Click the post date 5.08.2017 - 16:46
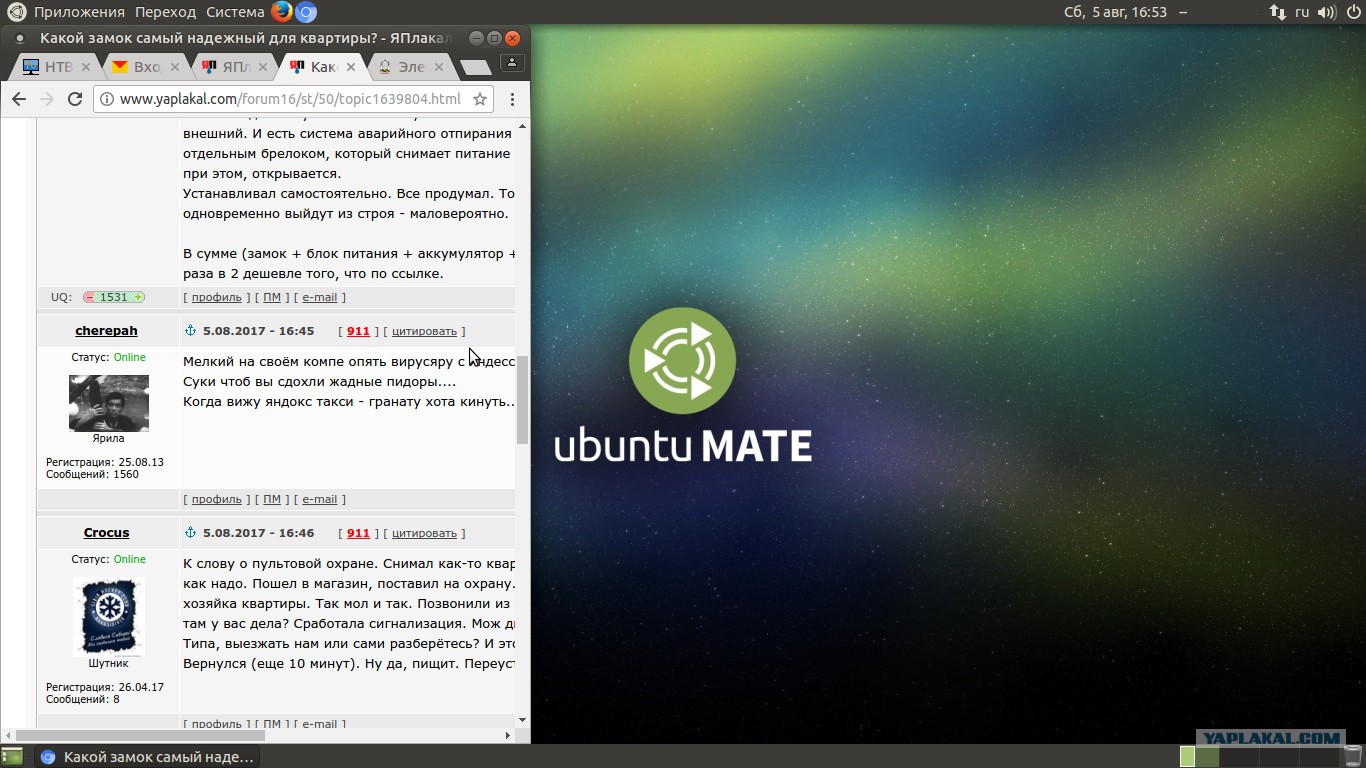The height and width of the screenshot is (768, 1366). pyautogui.click(x=258, y=533)
